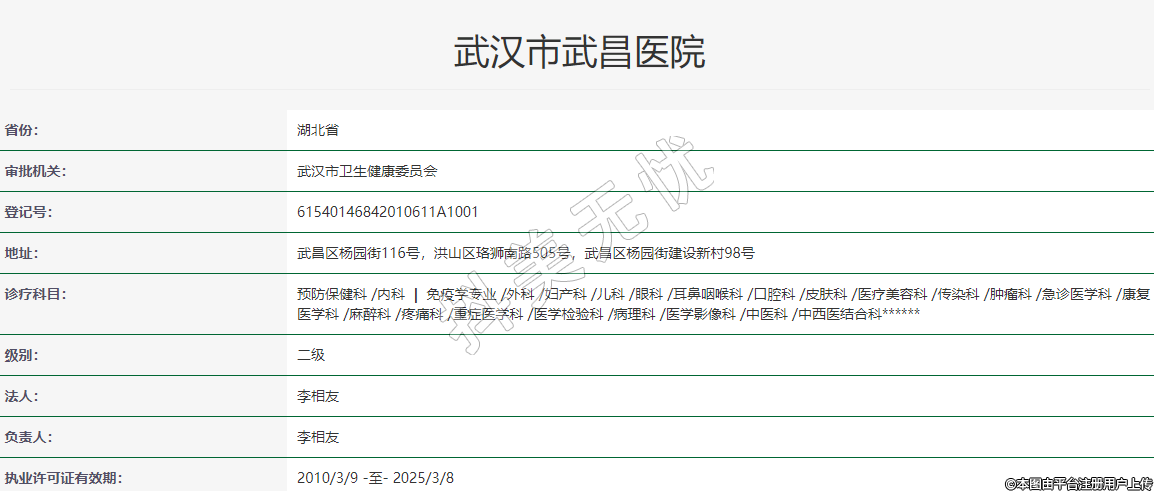The height and width of the screenshot is (491, 1154).
Task: Click 李相友 in the 负责人 row
Action: 318,437
